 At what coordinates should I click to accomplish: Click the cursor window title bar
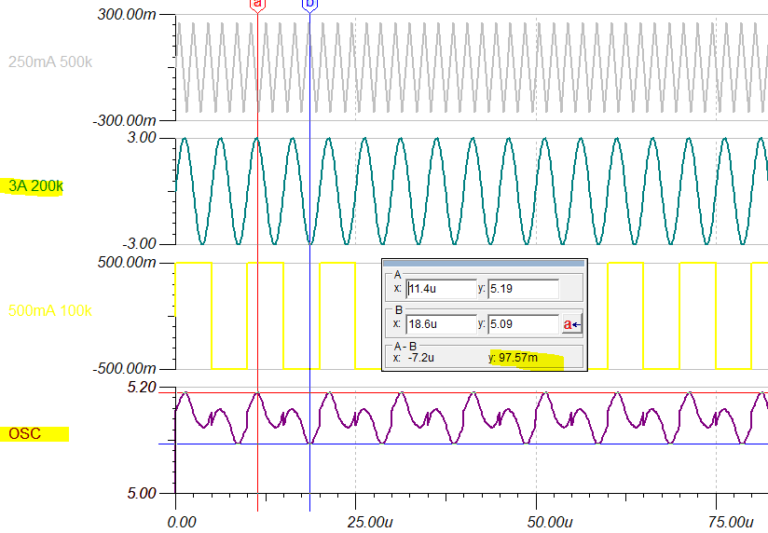point(484,263)
